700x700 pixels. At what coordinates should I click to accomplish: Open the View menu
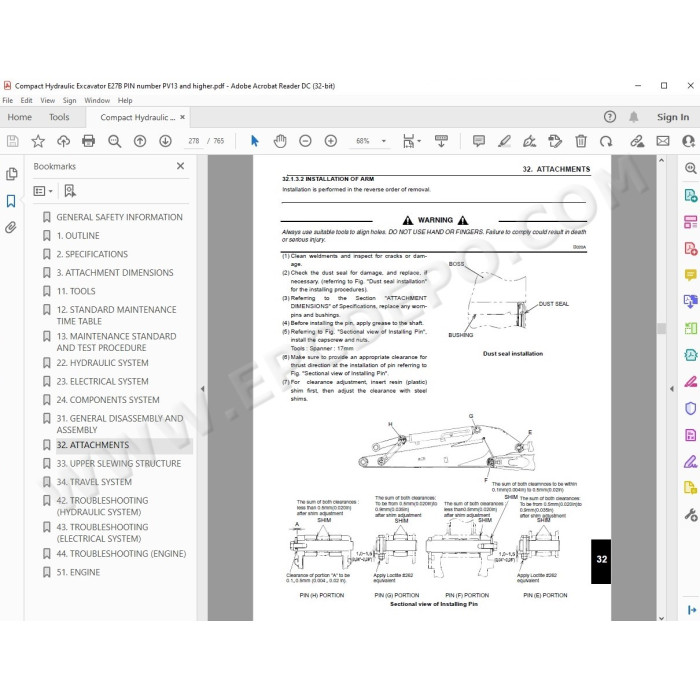47,100
